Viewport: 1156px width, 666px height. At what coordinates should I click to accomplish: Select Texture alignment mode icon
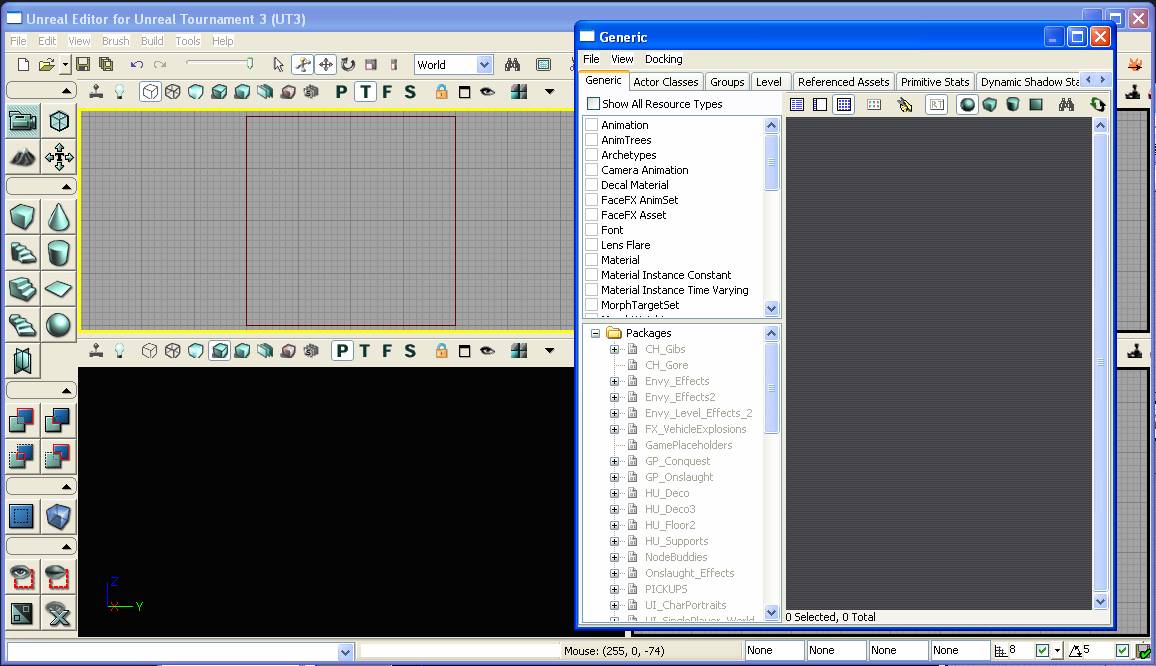pyautogui.click(x=58, y=157)
